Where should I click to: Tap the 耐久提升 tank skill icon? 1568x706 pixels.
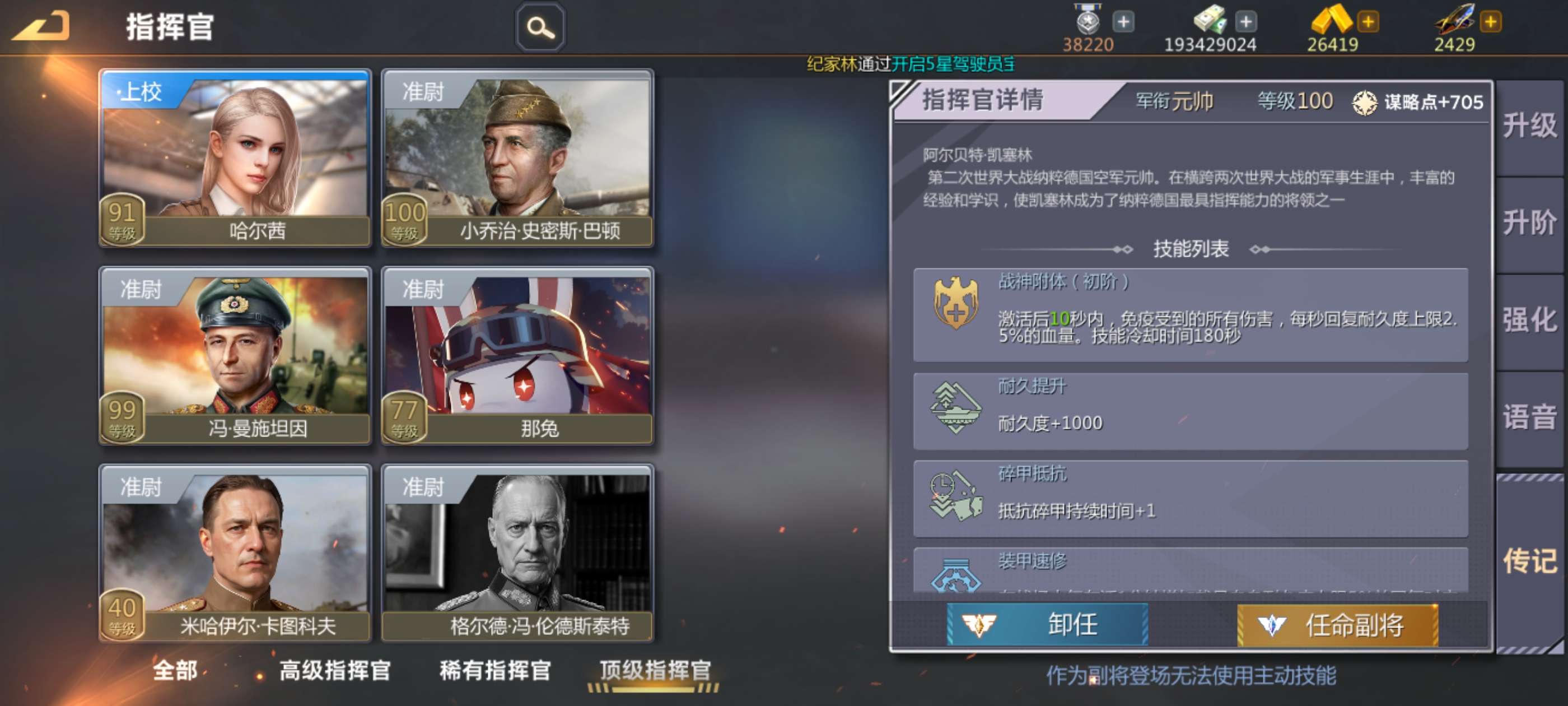click(x=956, y=407)
